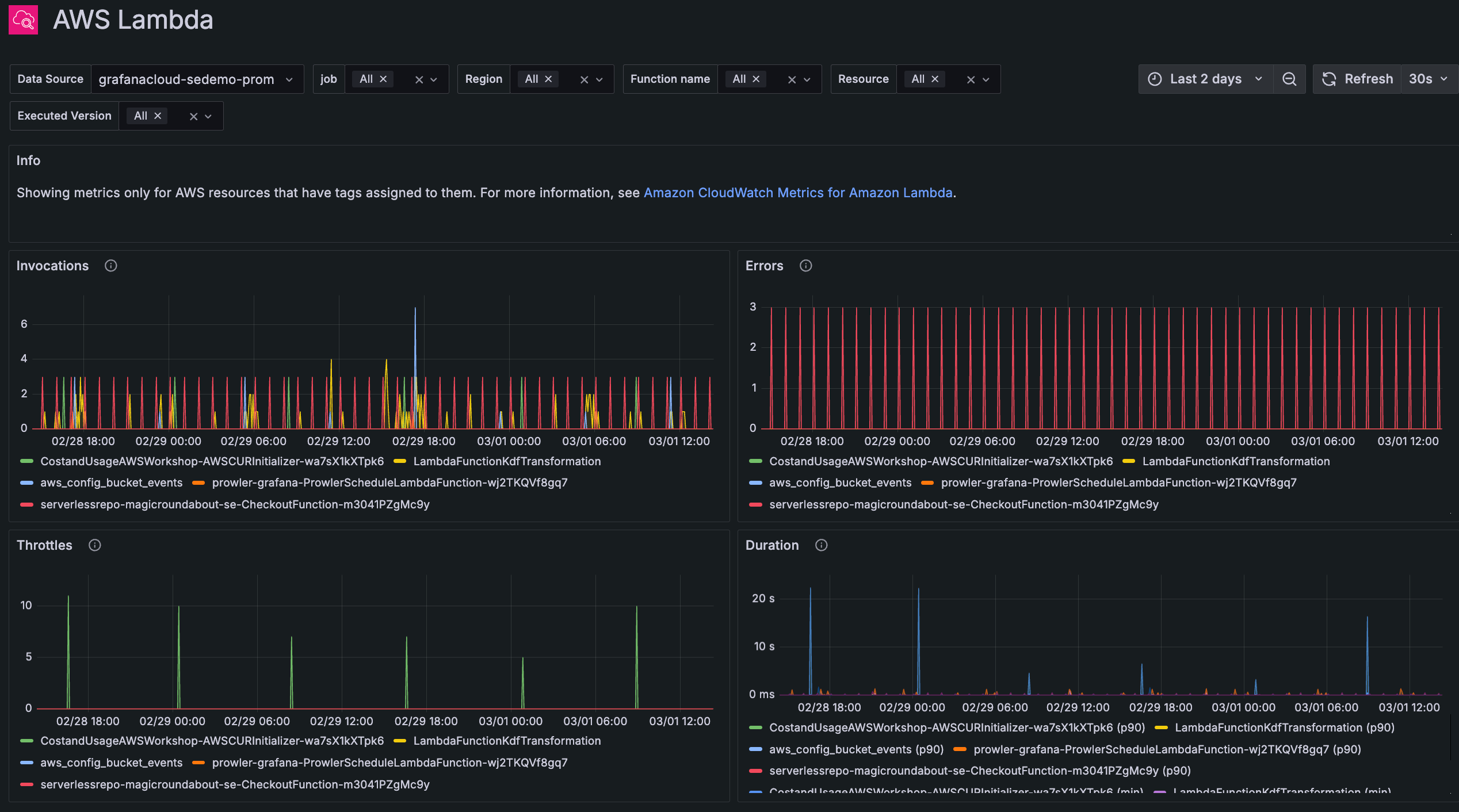This screenshot has height=812, width=1459.
Task: Open the Data Source dropdown
Action: pyautogui.click(x=197, y=79)
